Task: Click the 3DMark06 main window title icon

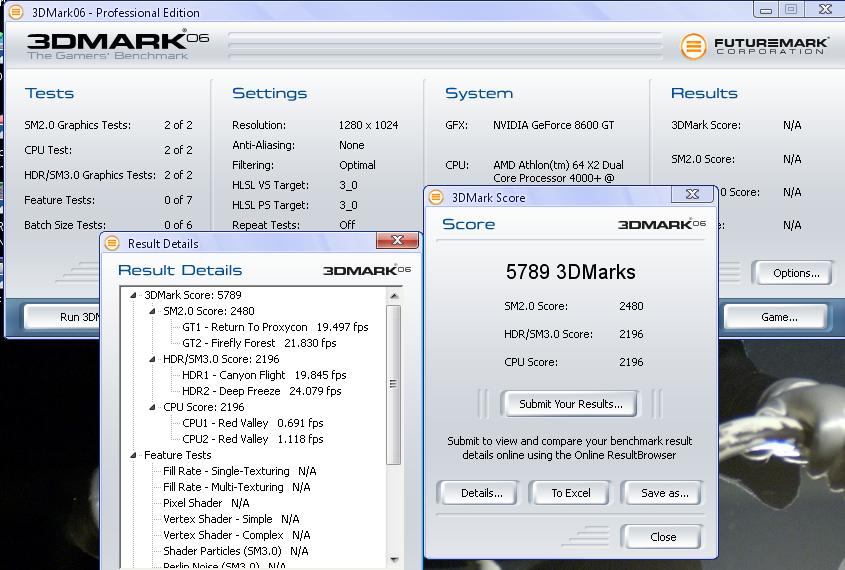Action: click(16, 12)
